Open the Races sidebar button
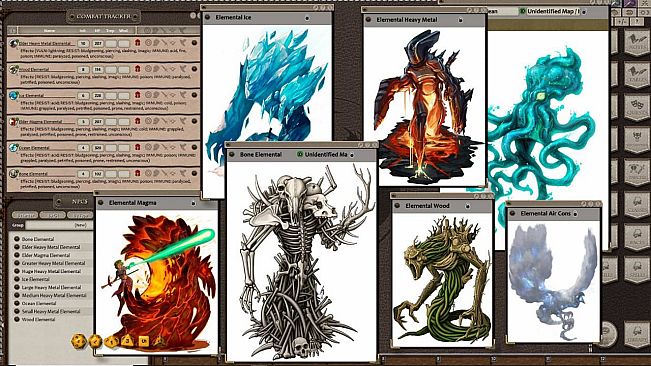 (x=636, y=237)
